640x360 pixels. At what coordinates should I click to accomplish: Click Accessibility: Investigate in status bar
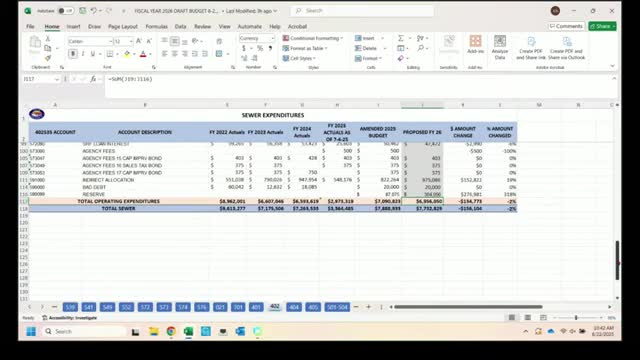click(x=70, y=318)
